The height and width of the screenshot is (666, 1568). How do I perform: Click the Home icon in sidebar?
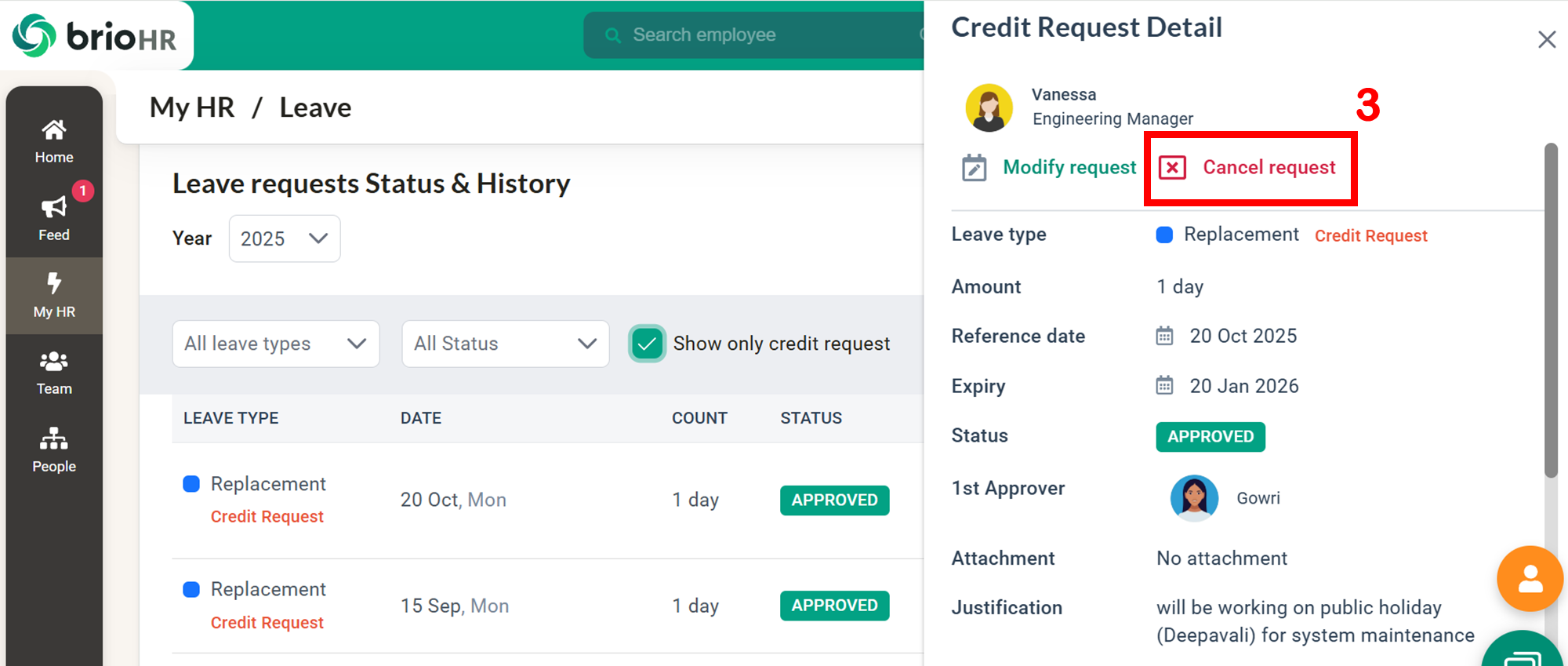click(53, 130)
